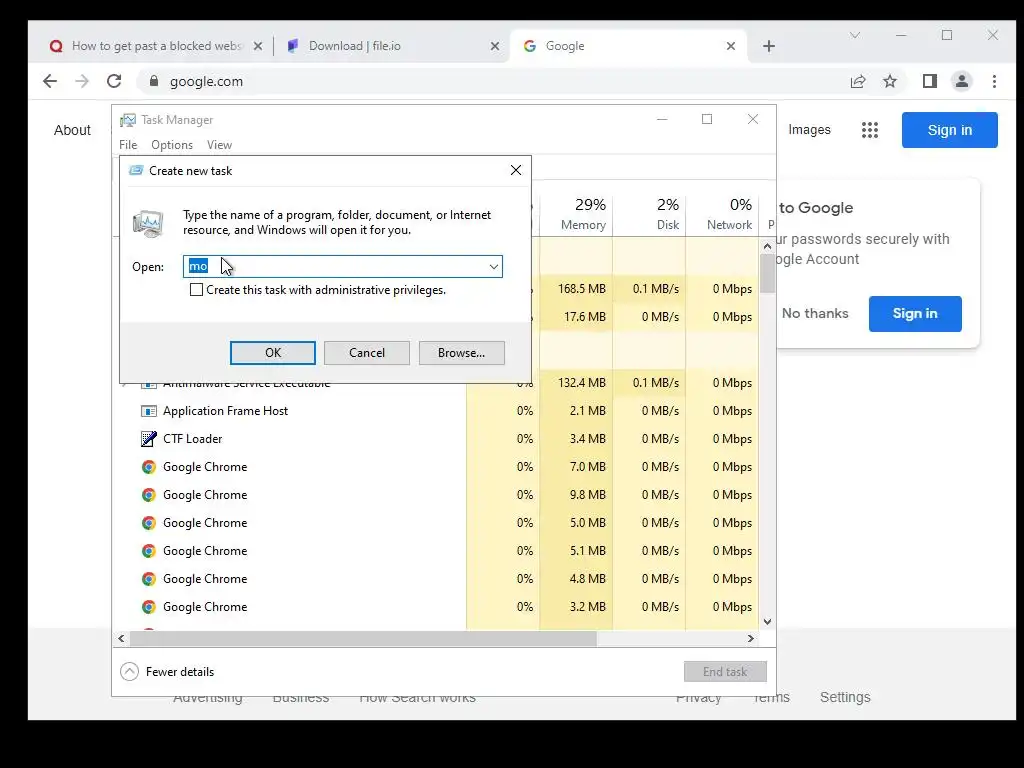Image resolution: width=1024 pixels, height=768 pixels.
Task: Click the Browse... button
Action: 462,353
